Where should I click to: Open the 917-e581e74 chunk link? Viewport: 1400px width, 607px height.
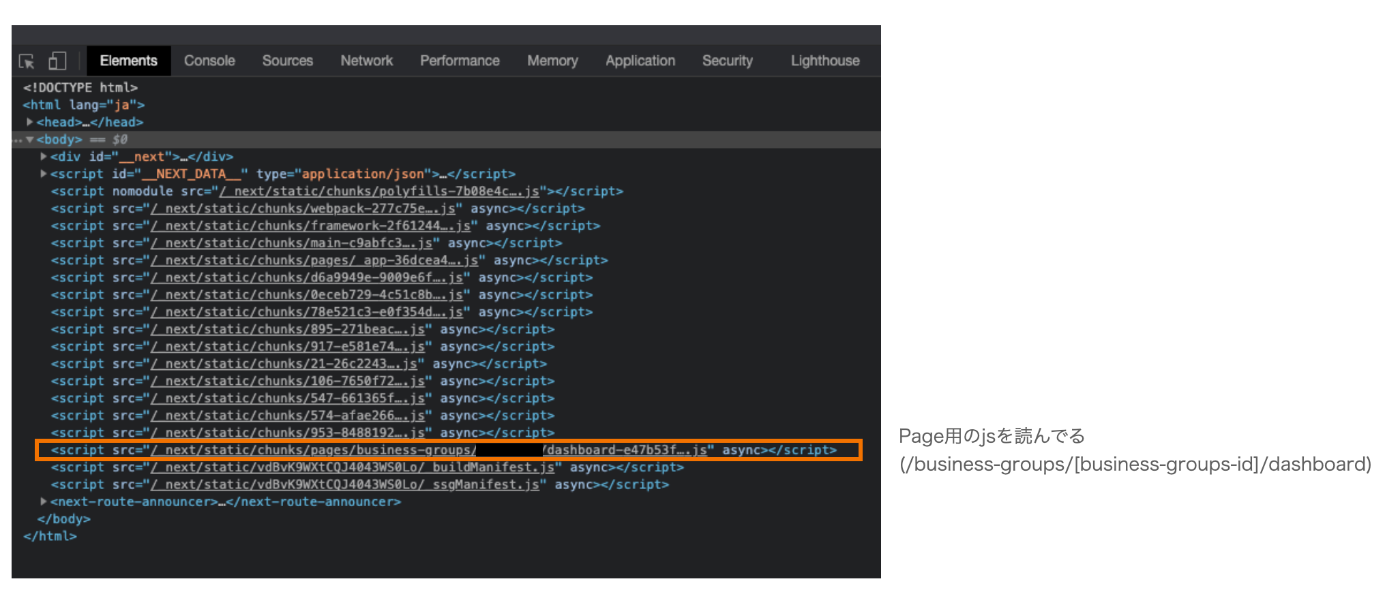pos(288,347)
